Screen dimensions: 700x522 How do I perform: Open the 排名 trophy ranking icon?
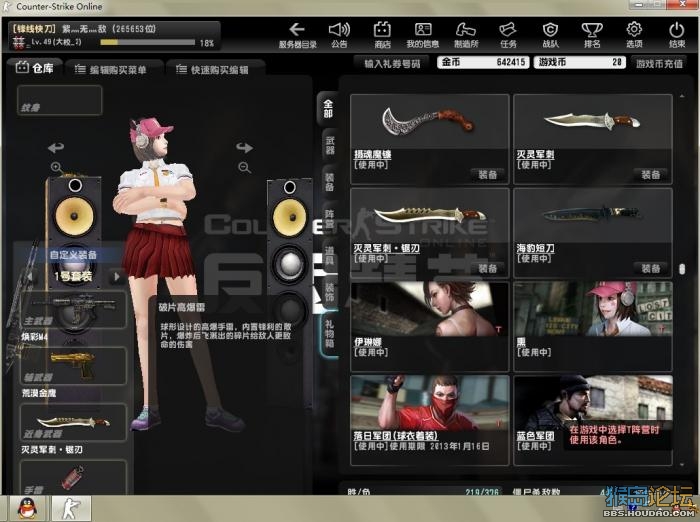pyautogui.click(x=592, y=35)
